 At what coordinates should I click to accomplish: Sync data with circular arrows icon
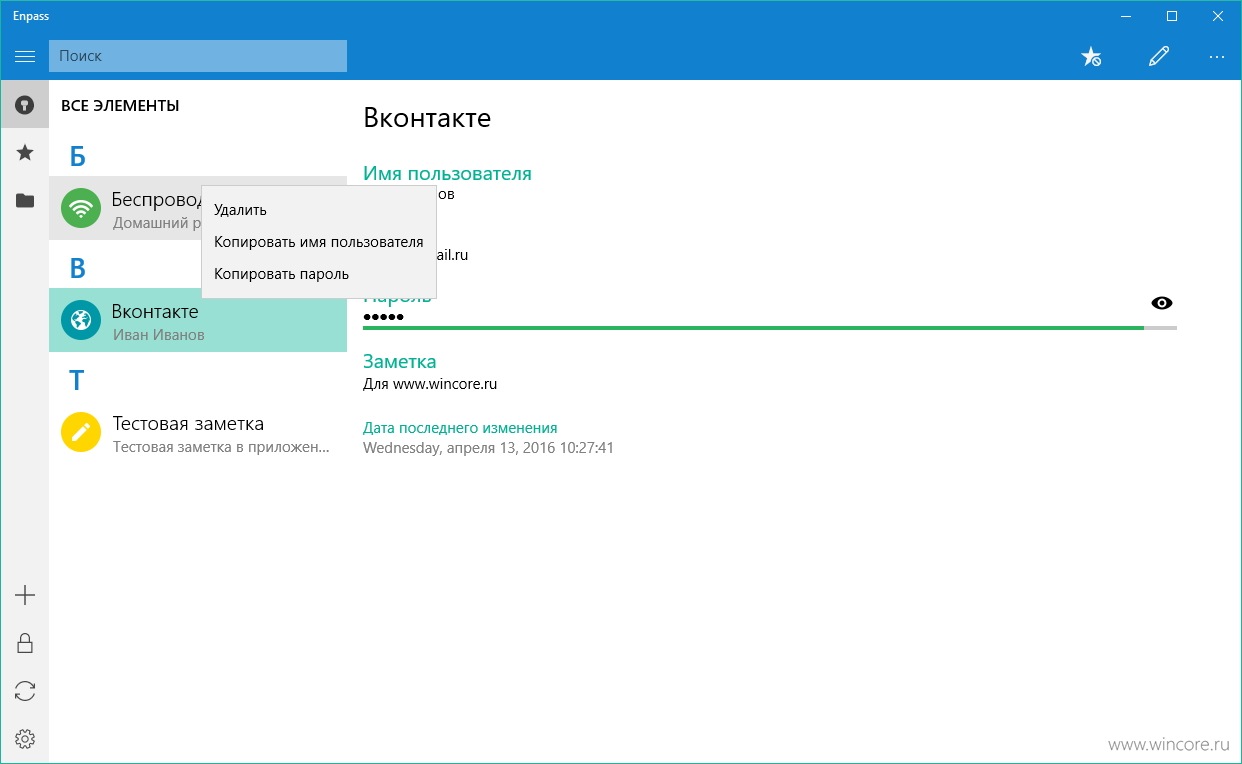click(x=25, y=691)
